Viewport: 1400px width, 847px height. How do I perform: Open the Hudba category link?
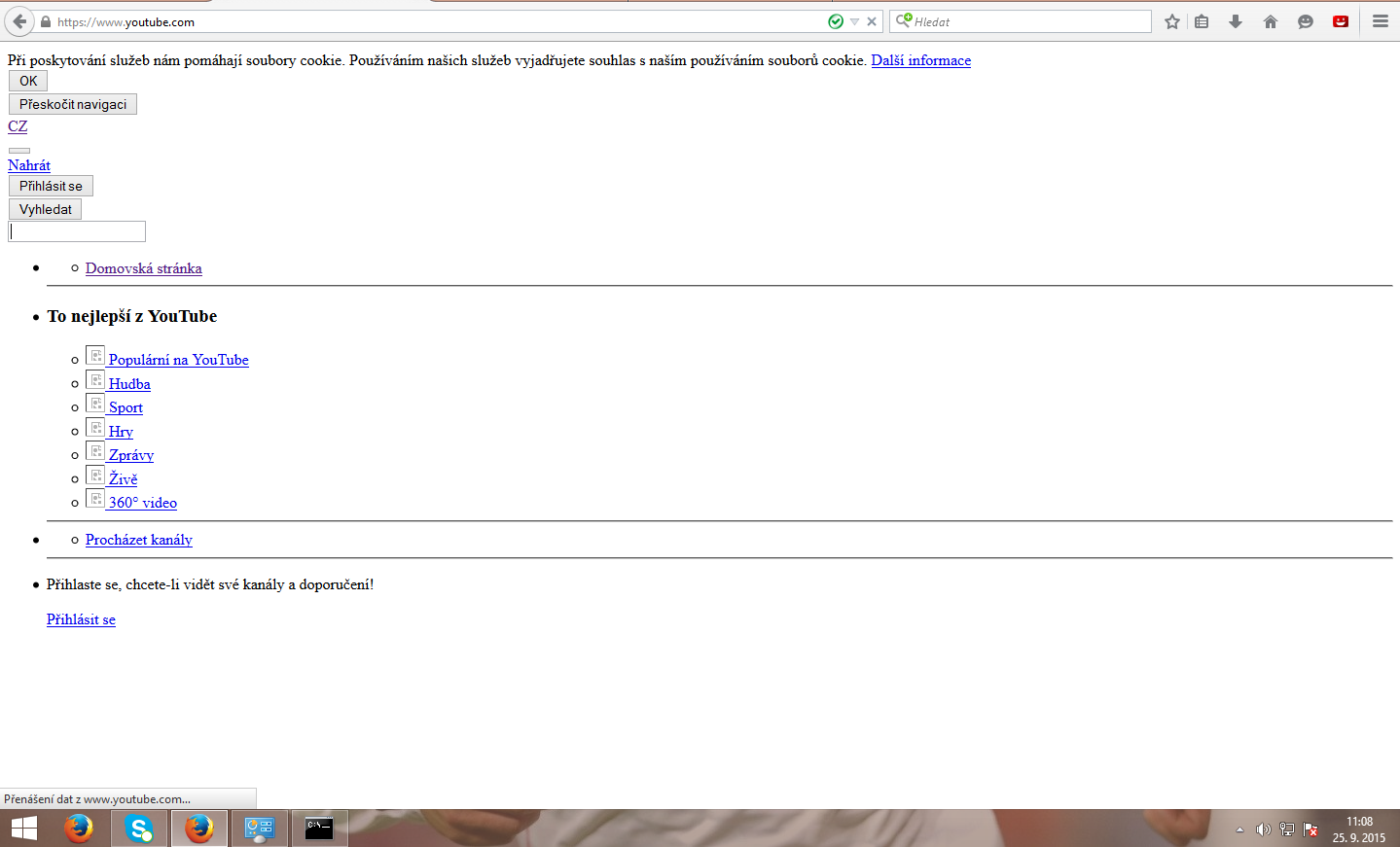pyautogui.click(x=129, y=384)
